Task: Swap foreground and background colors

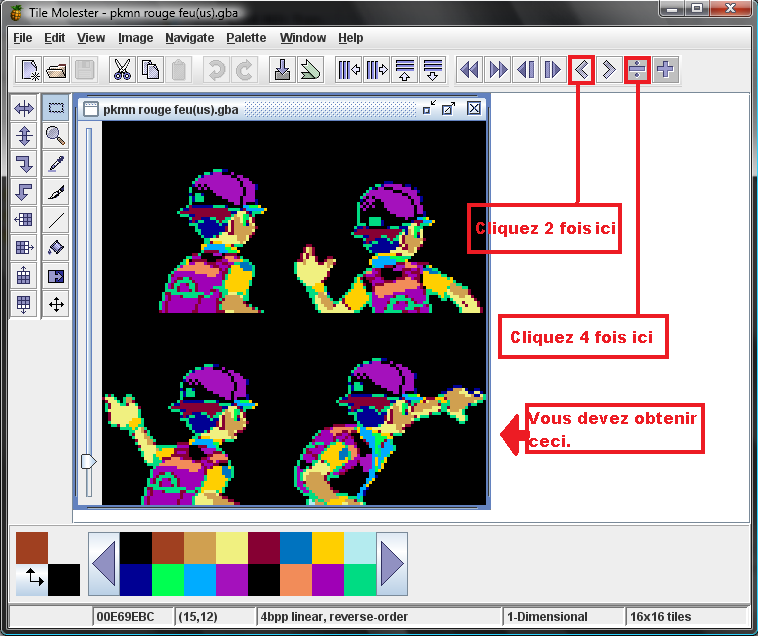Action: (32, 580)
